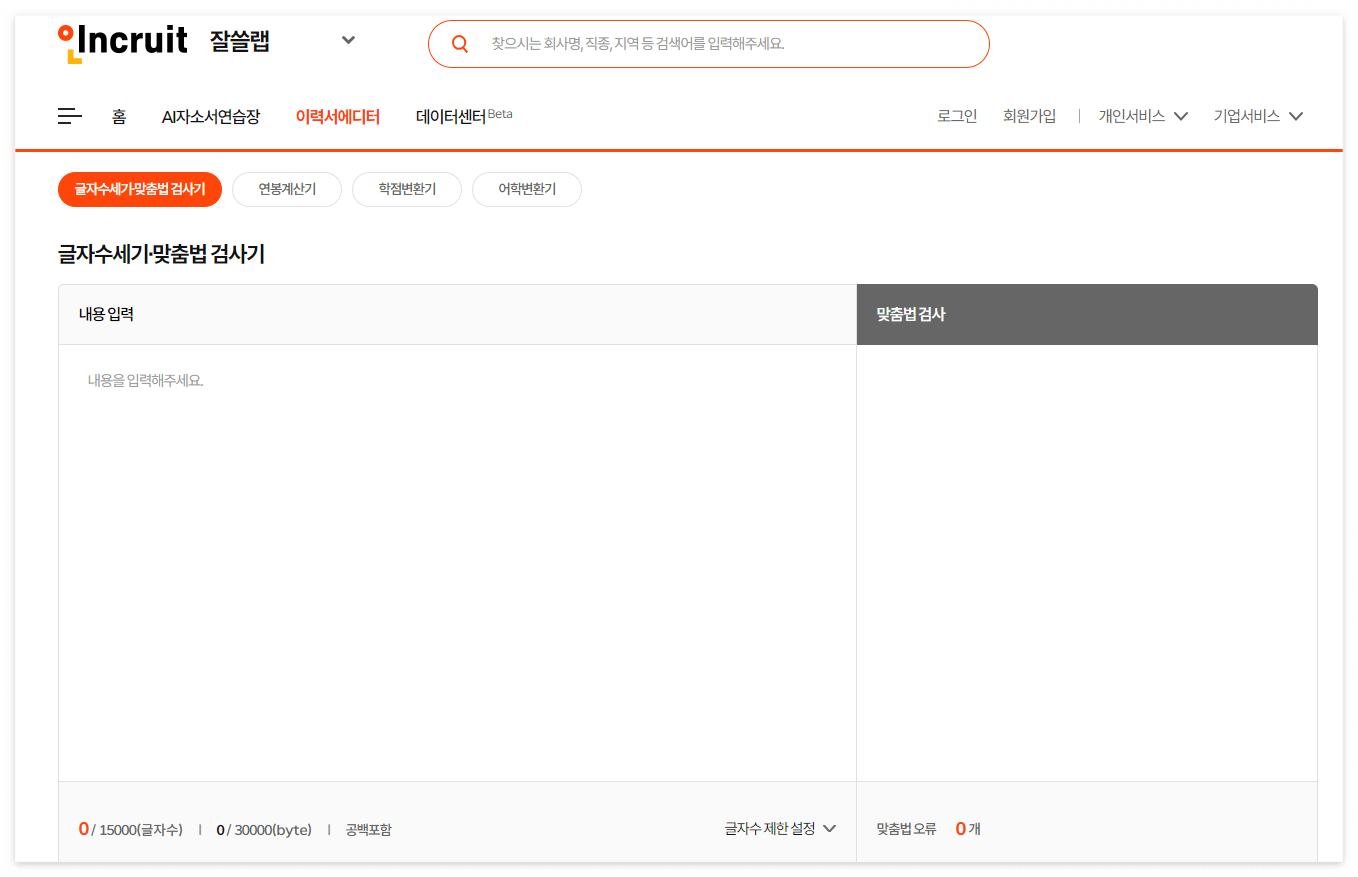The width and height of the screenshot is (1358, 877).
Task: Expand the 글자수 제한 설정 options
Action: point(779,828)
